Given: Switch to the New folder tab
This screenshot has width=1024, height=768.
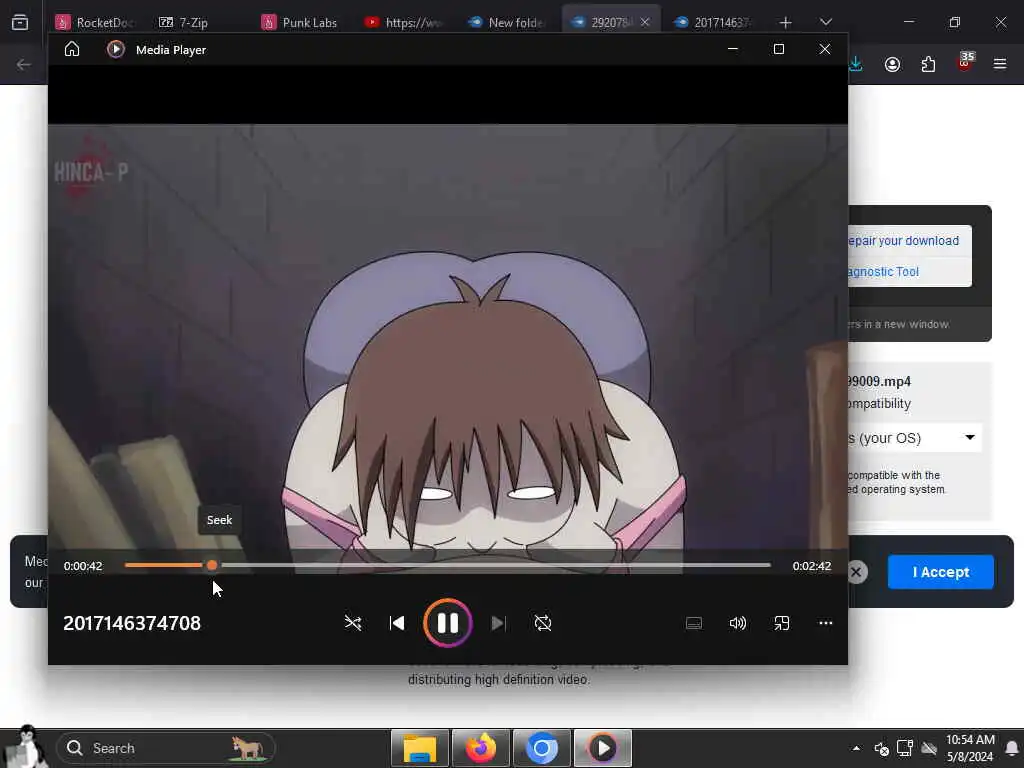Looking at the screenshot, I should [509, 22].
